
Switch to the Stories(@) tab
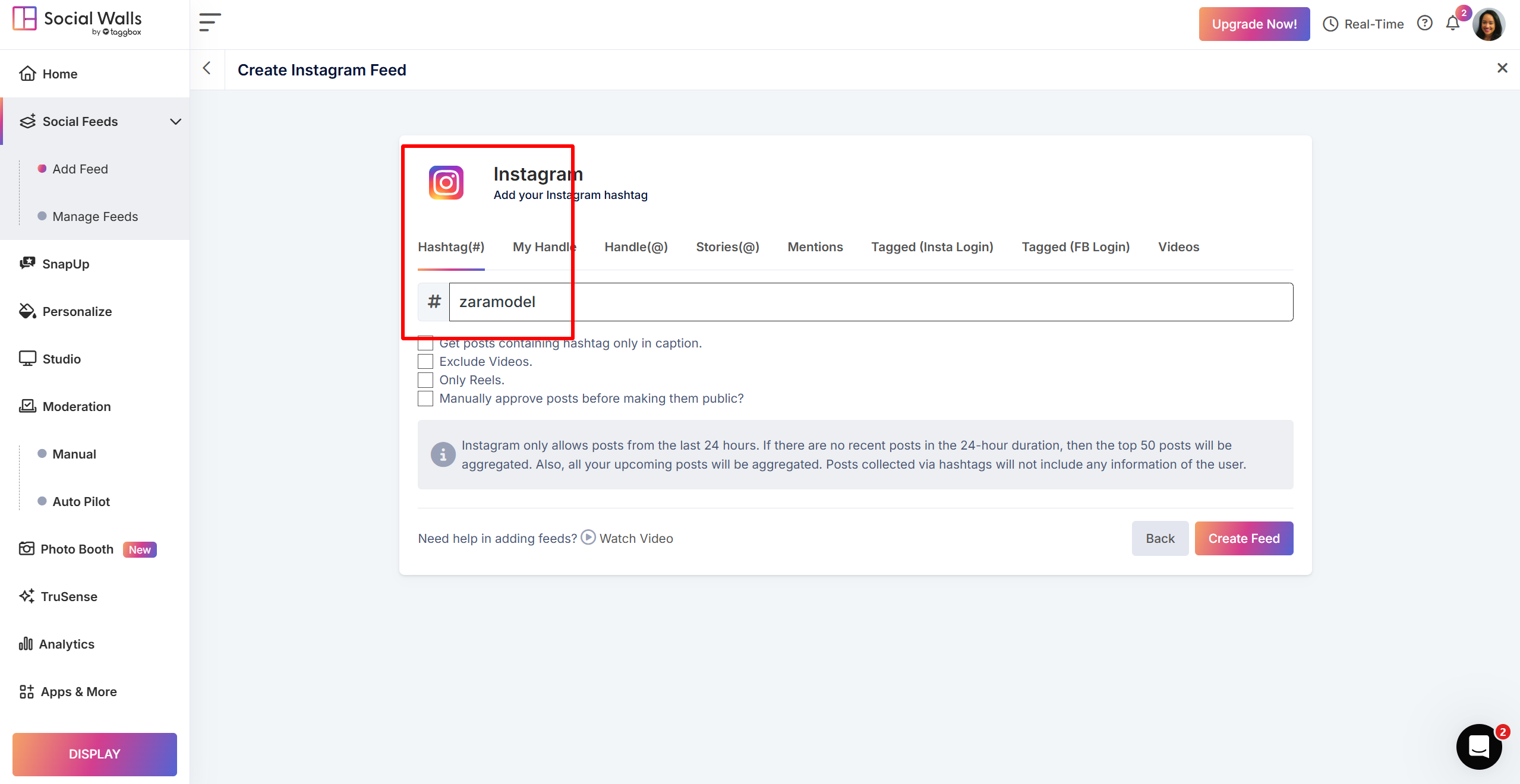[x=727, y=247]
